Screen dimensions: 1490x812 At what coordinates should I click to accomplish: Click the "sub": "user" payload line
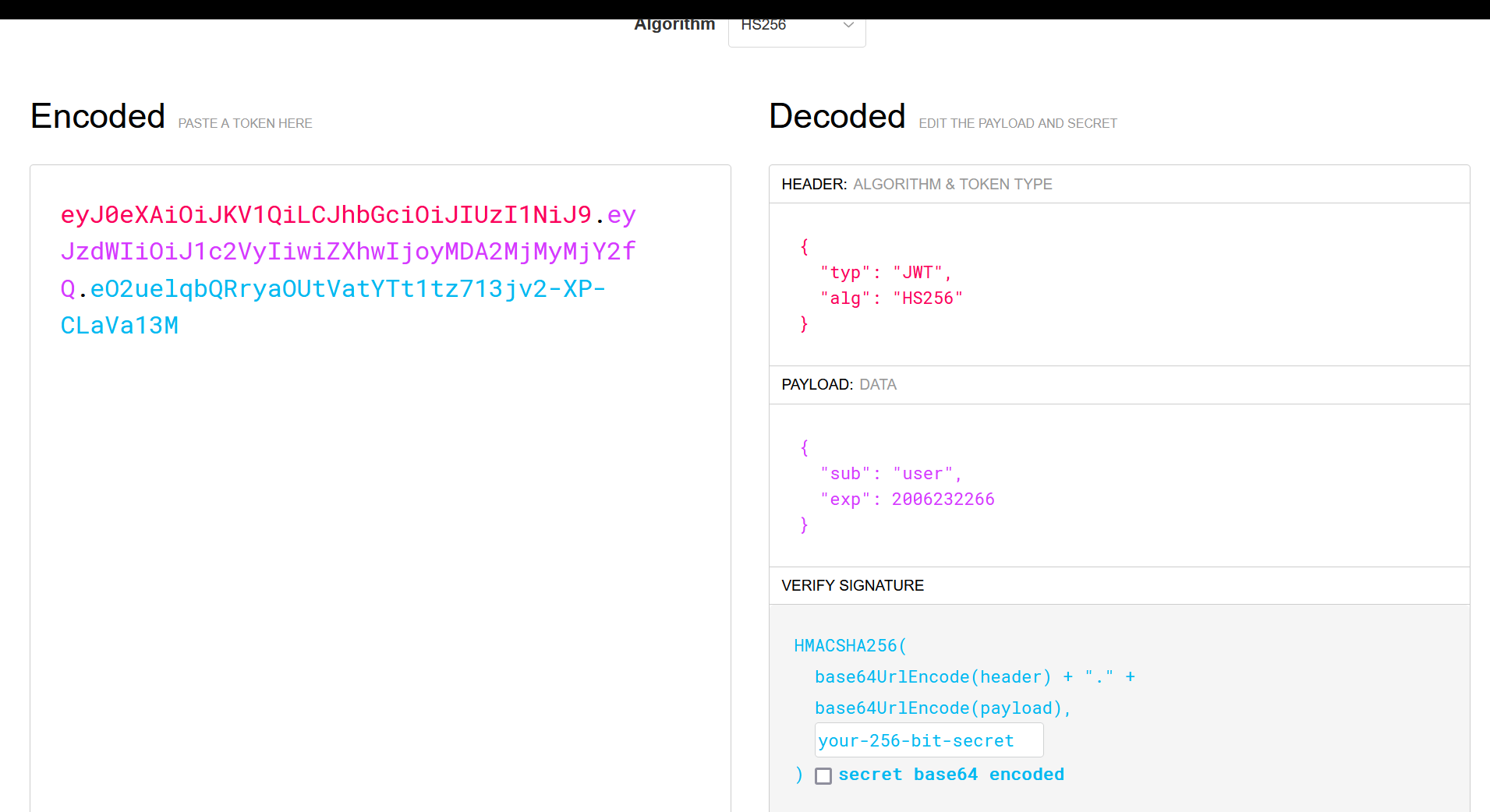890,474
